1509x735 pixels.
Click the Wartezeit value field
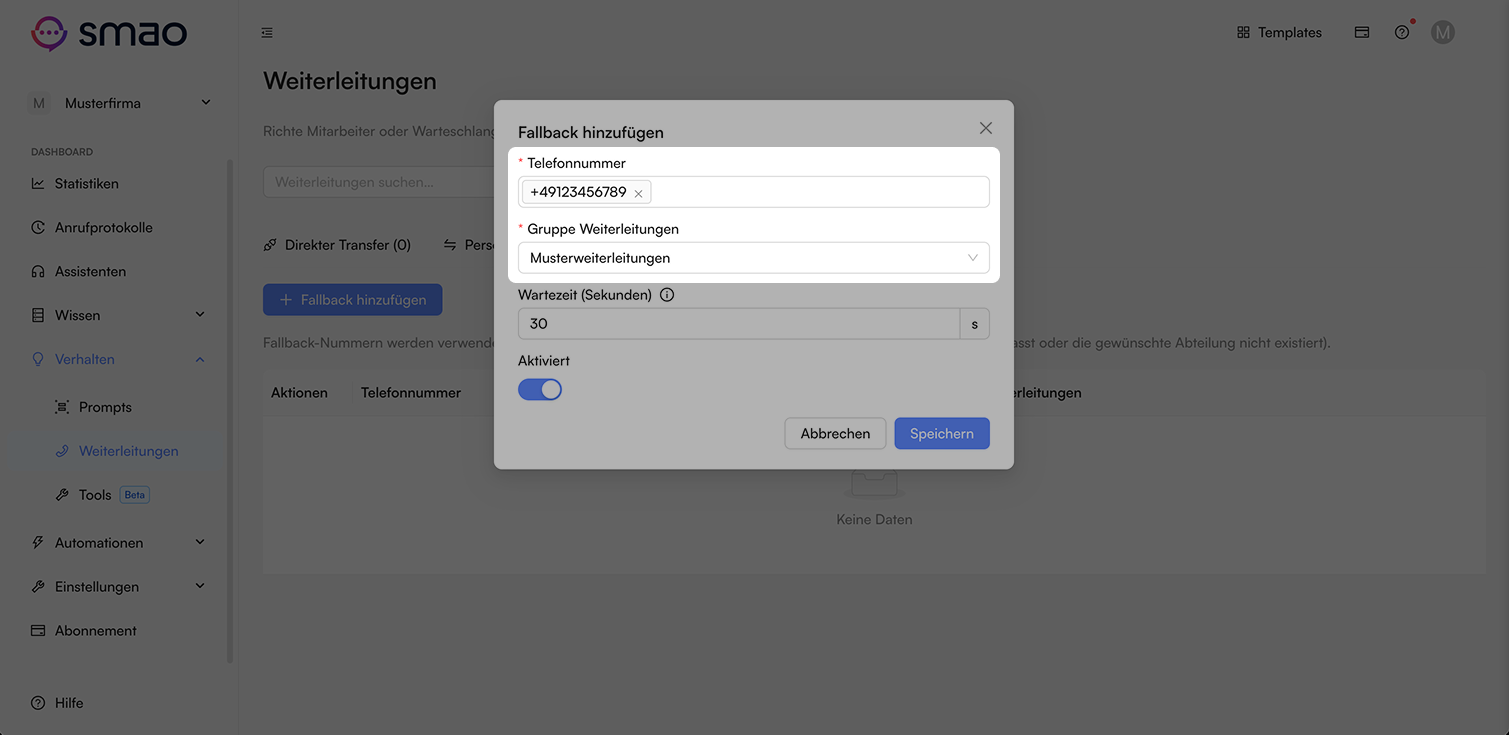coord(739,324)
